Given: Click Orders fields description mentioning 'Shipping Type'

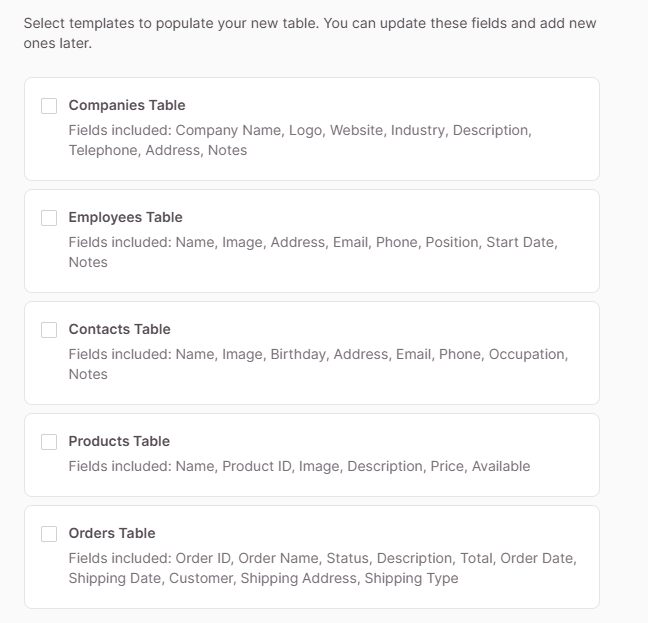Looking at the screenshot, I should 322,558.
